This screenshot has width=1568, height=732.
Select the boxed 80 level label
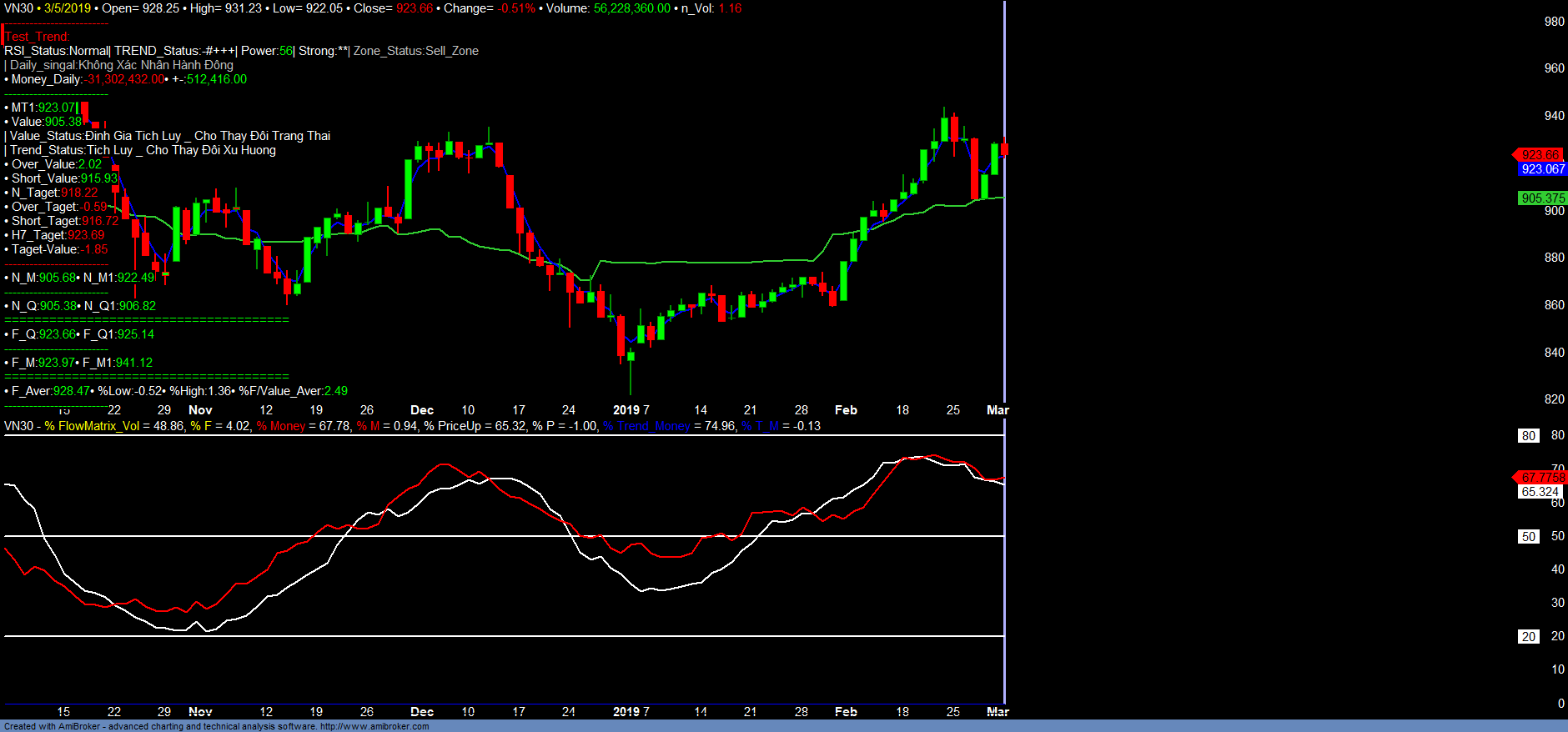point(1528,435)
